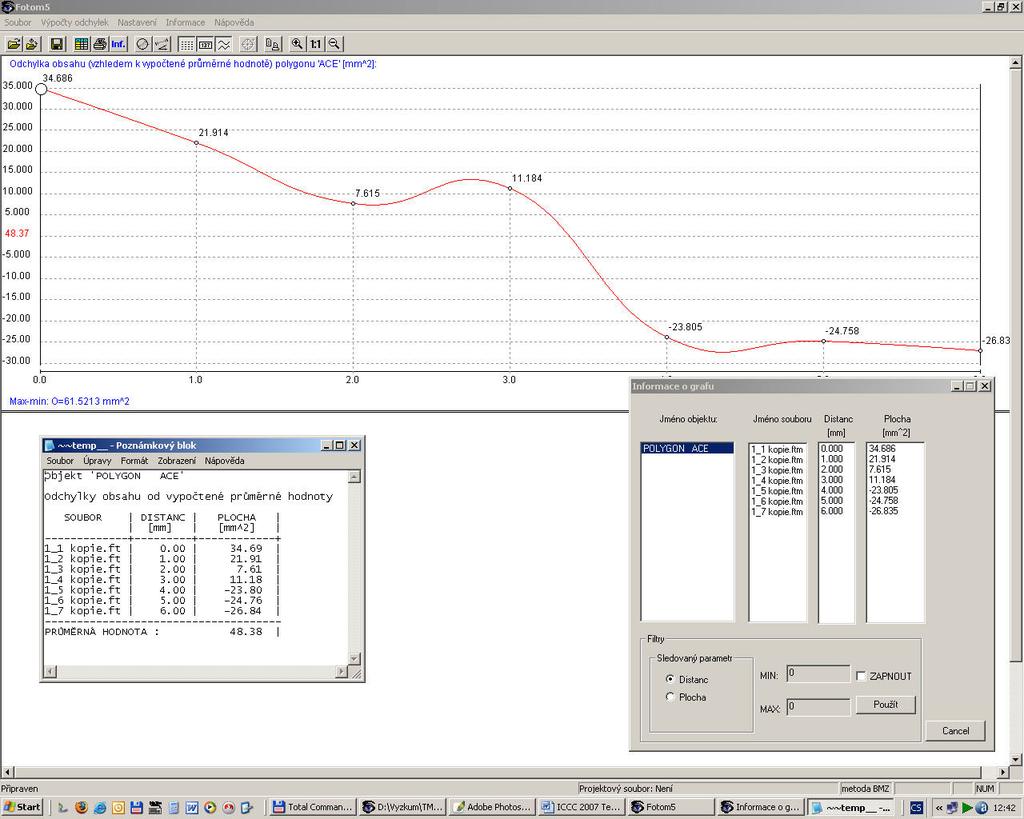The width and height of the screenshot is (1024, 819).
Task: Launch Firefox from quick launch bar
Action: [x=81, y=807]
